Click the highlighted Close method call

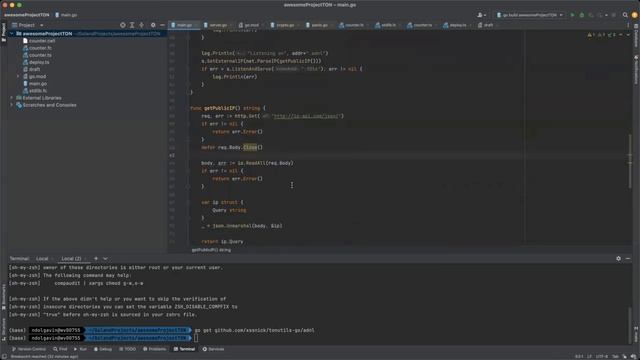250,147
